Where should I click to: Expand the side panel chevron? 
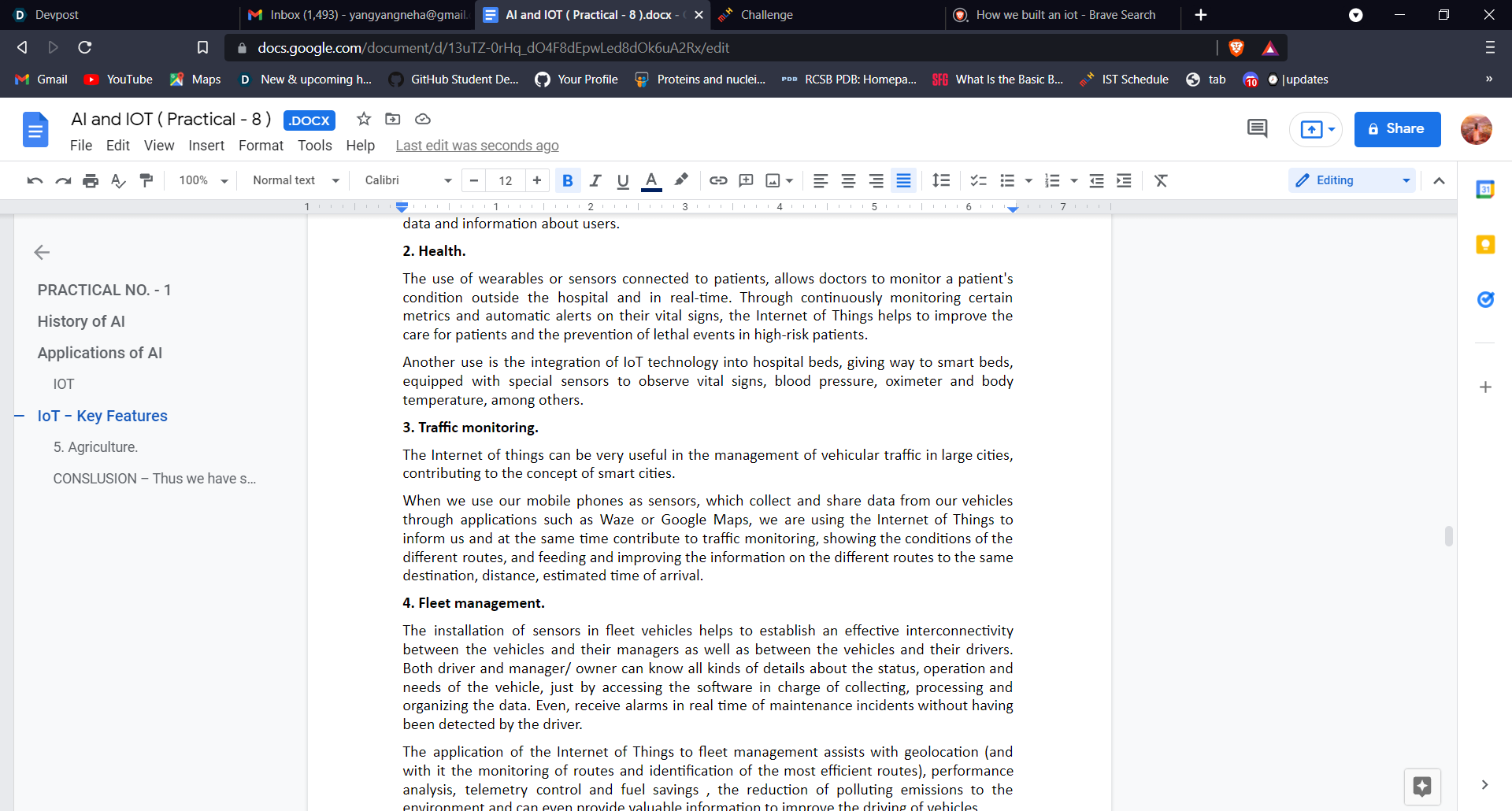1484,784
